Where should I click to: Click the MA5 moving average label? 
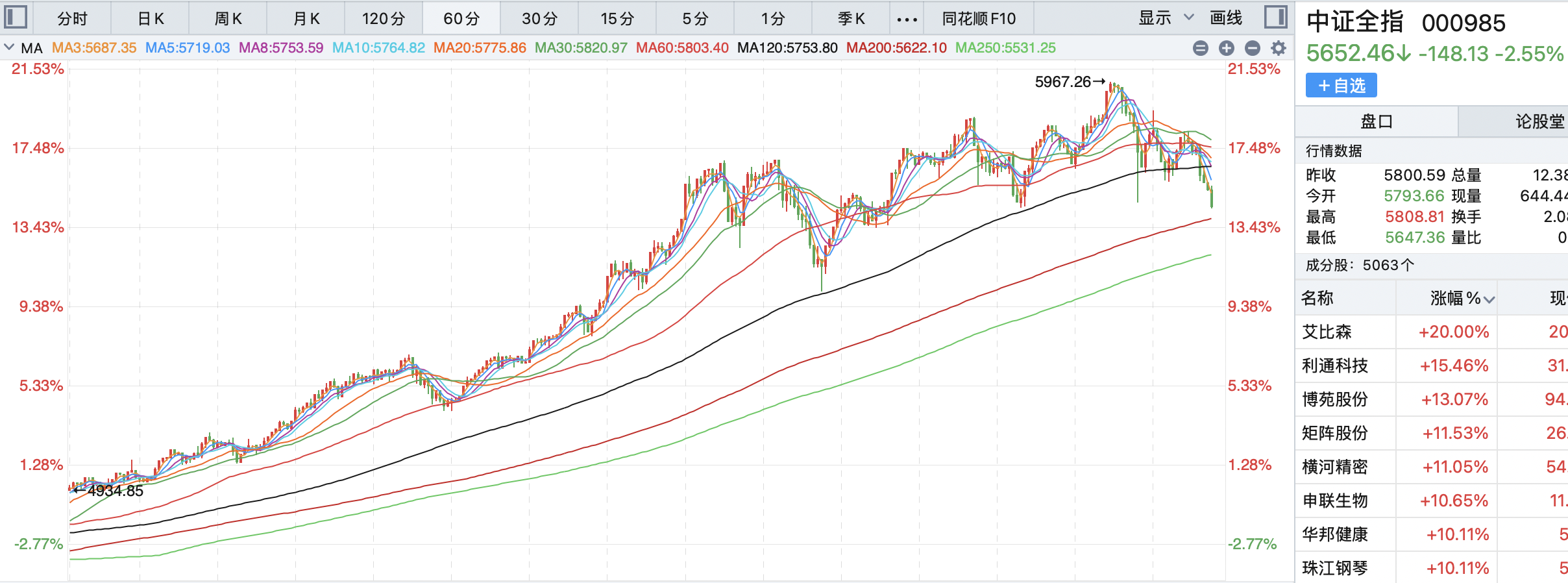coord(188,48)
